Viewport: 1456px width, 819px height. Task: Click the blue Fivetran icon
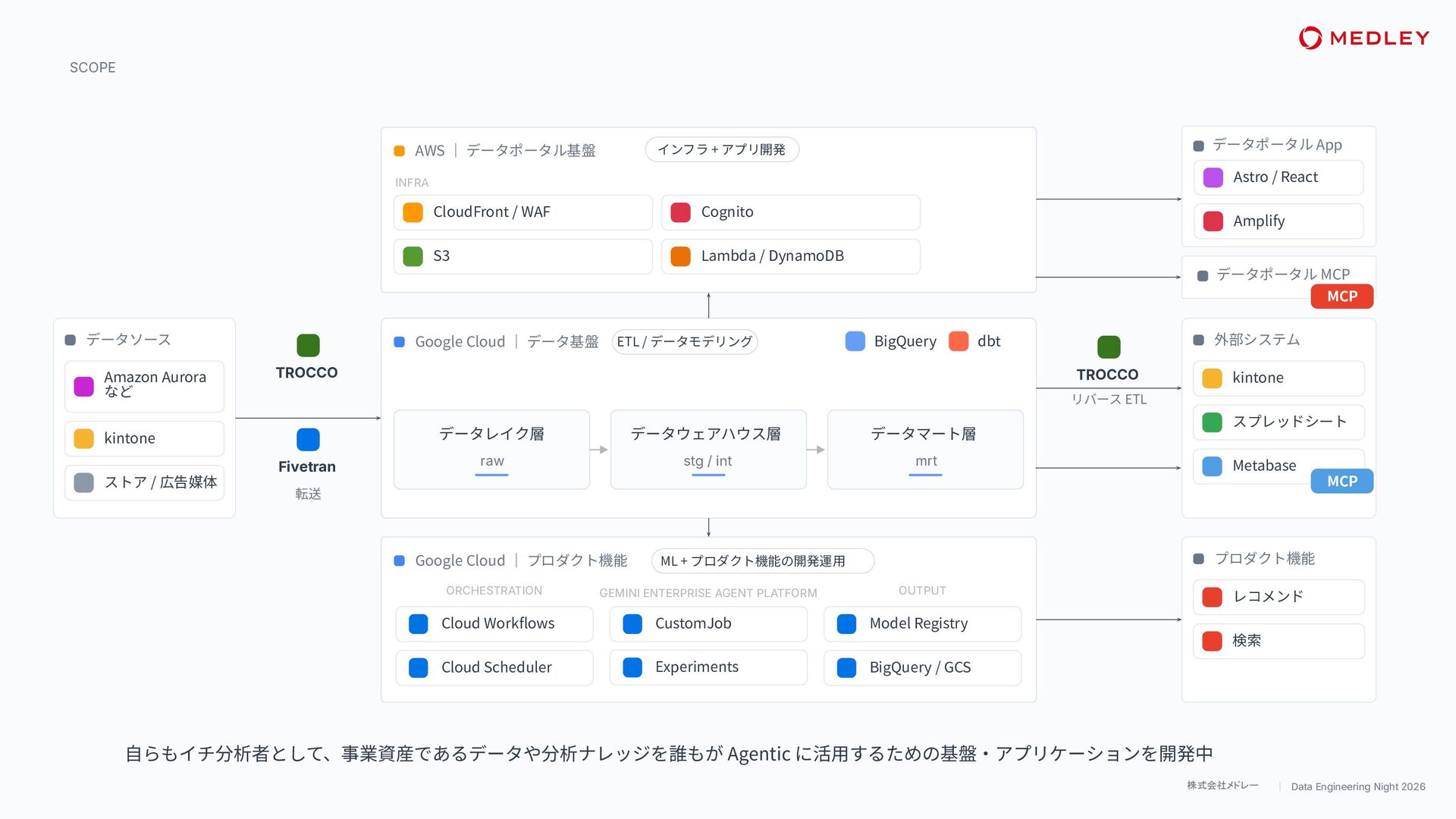point(308,439)
